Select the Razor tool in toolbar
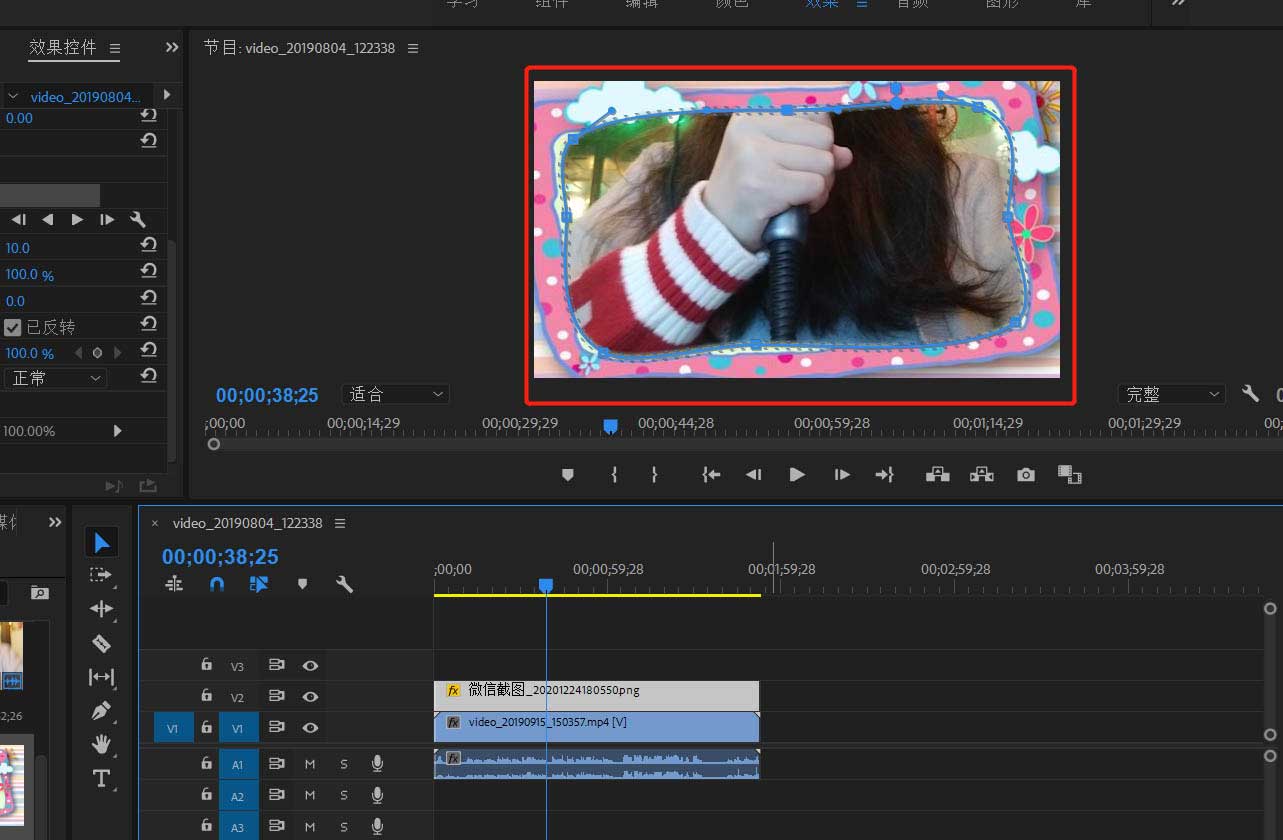The width and height of the screenshot is (1283, 840). pyautogui.click(x=101, y=643)
